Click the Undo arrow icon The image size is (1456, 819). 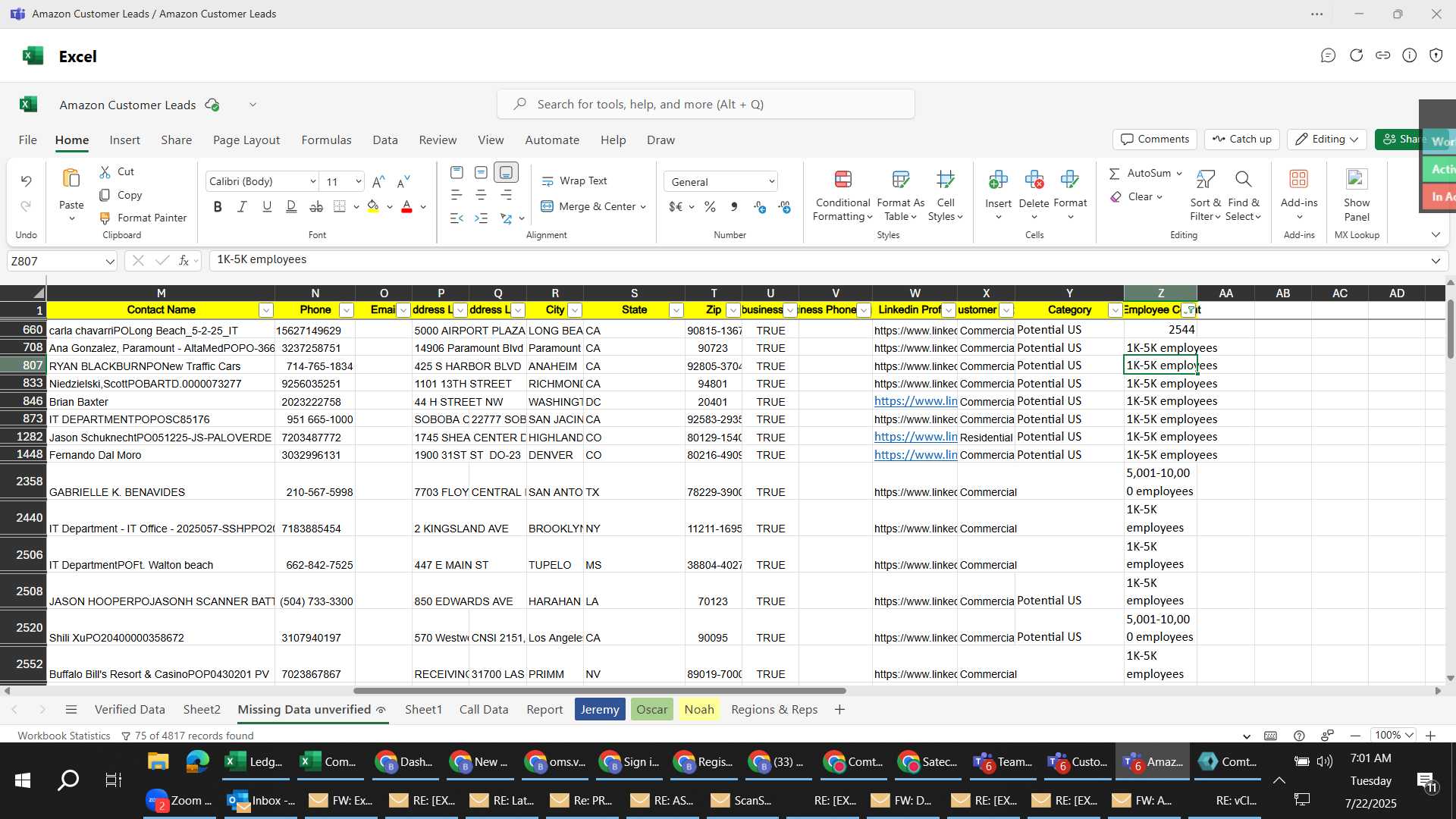pos(26,181)
